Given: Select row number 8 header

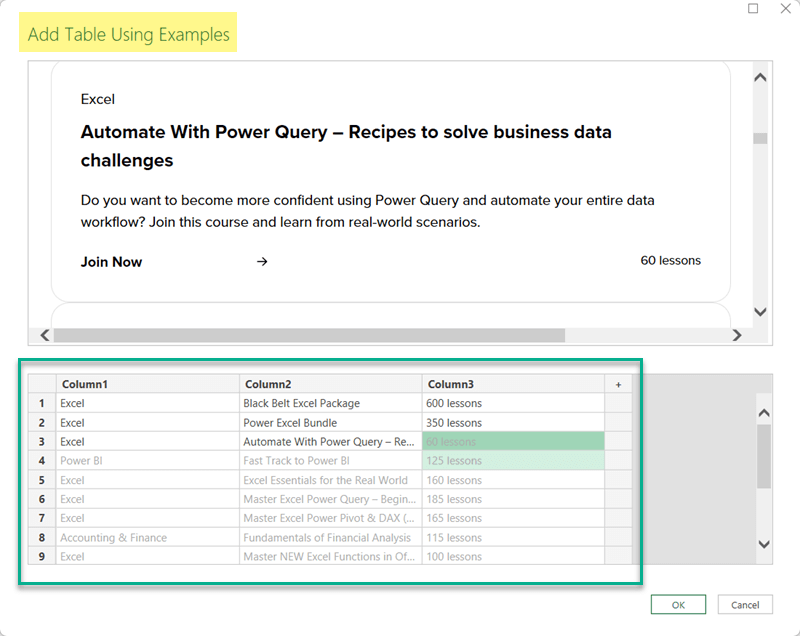Looking at the screenshot, I should (42, 538).
